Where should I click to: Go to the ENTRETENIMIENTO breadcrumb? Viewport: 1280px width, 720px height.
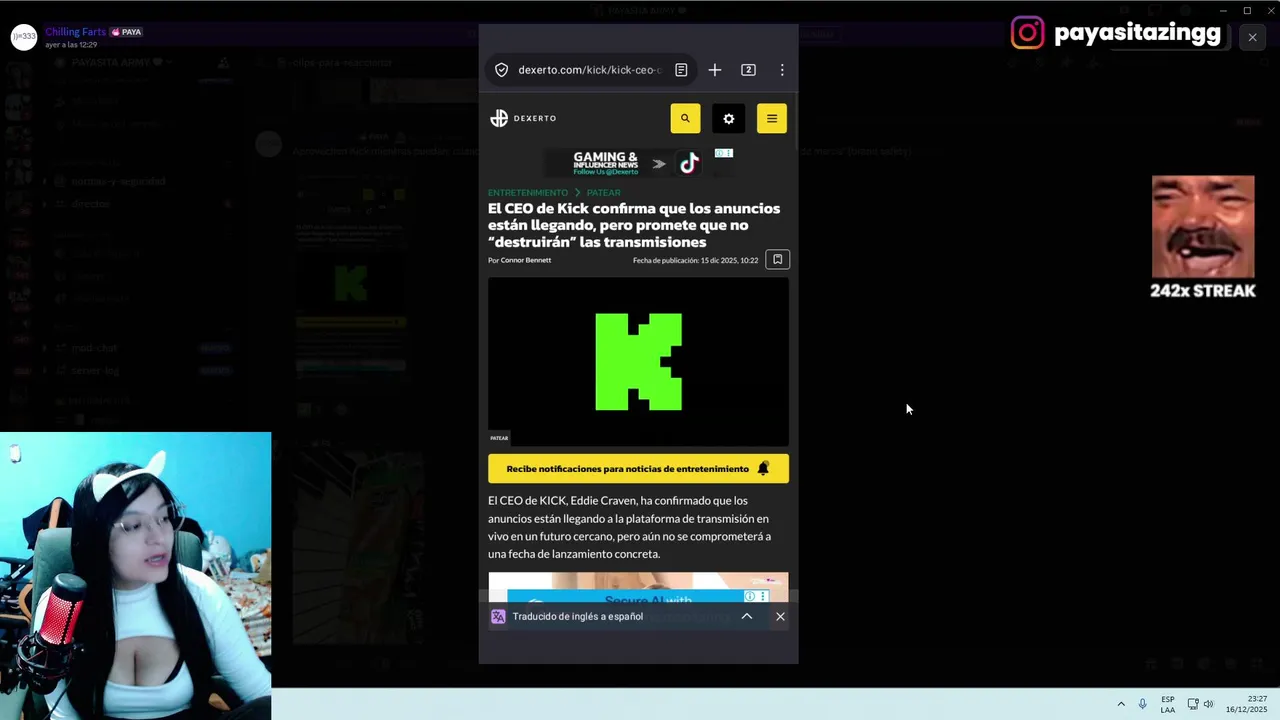[x=528, y=192]
